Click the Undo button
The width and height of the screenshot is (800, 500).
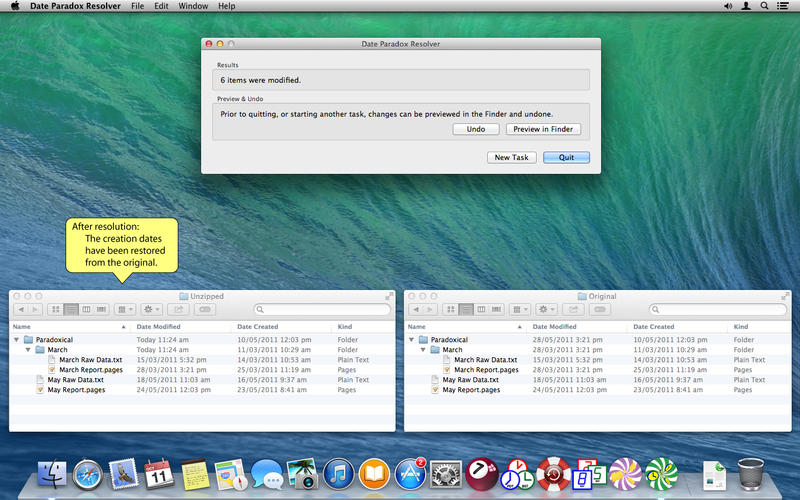click(476, 129)
